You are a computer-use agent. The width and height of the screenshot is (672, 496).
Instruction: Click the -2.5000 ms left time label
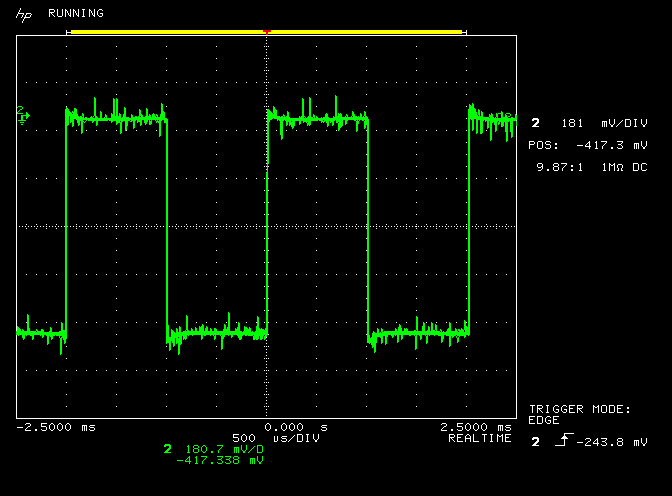click(56, 427)
